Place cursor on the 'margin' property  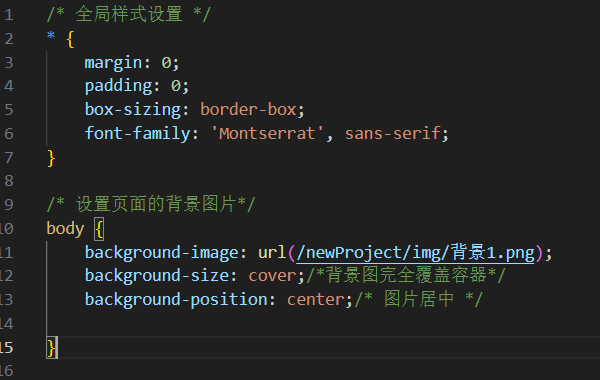click(x=113, y=63)
